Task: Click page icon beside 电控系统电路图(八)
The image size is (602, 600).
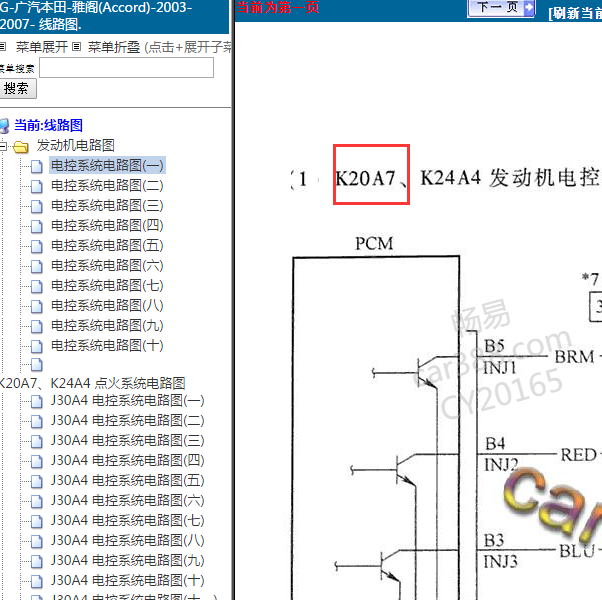Action: pyautogui.click(x=36, y=306)
